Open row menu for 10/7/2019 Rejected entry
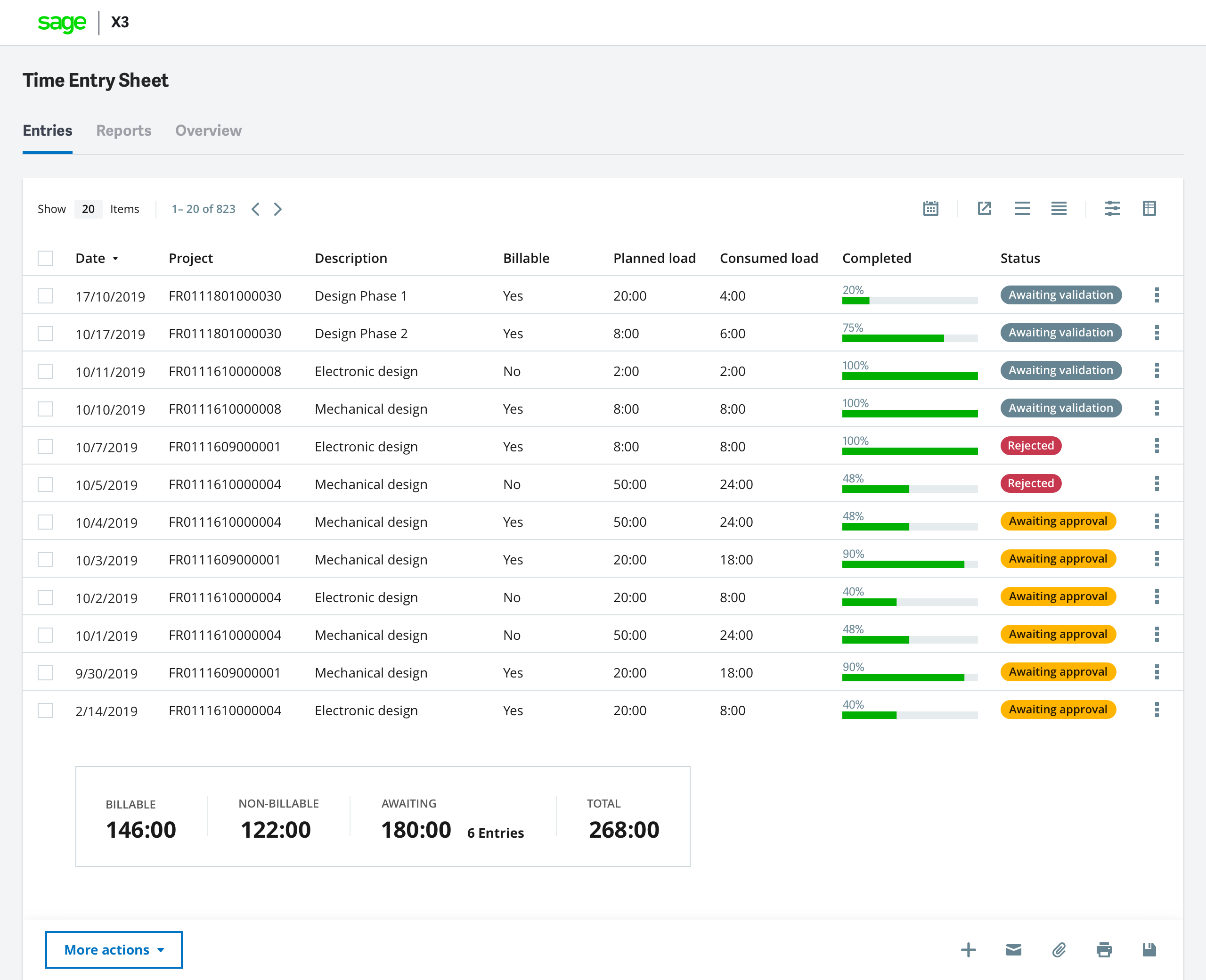This screenshot has width=1206, height=980. (1157, 446)
